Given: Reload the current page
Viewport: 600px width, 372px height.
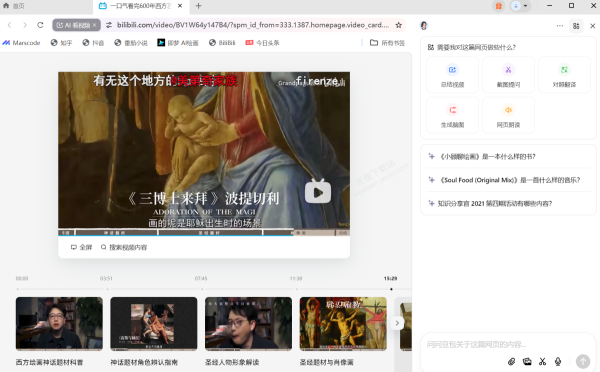Looking at the screenshot, I should tap(40, 25).
